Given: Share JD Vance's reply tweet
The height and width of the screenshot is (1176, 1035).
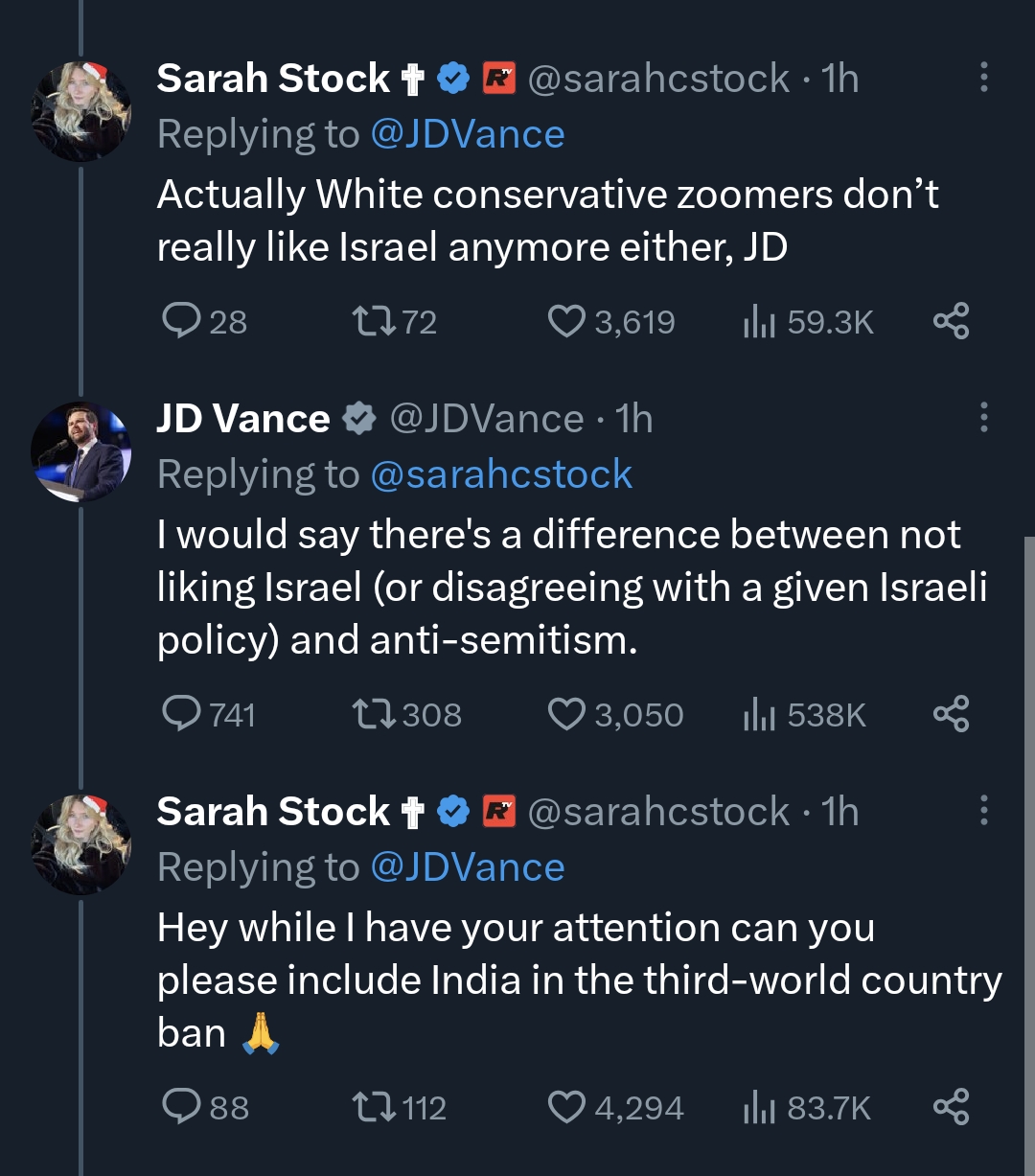Looking at the screenshot, I should click(x=951, y=714).
